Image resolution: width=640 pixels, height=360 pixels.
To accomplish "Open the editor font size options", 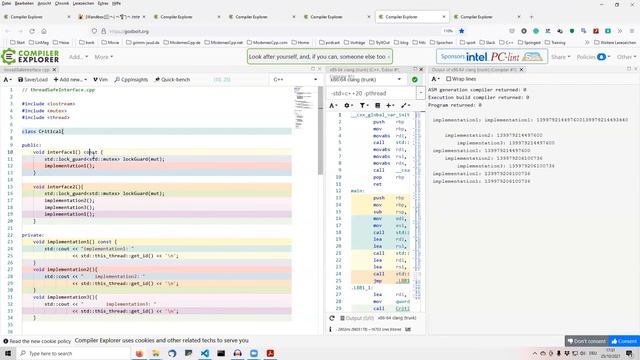I will 7,80.
